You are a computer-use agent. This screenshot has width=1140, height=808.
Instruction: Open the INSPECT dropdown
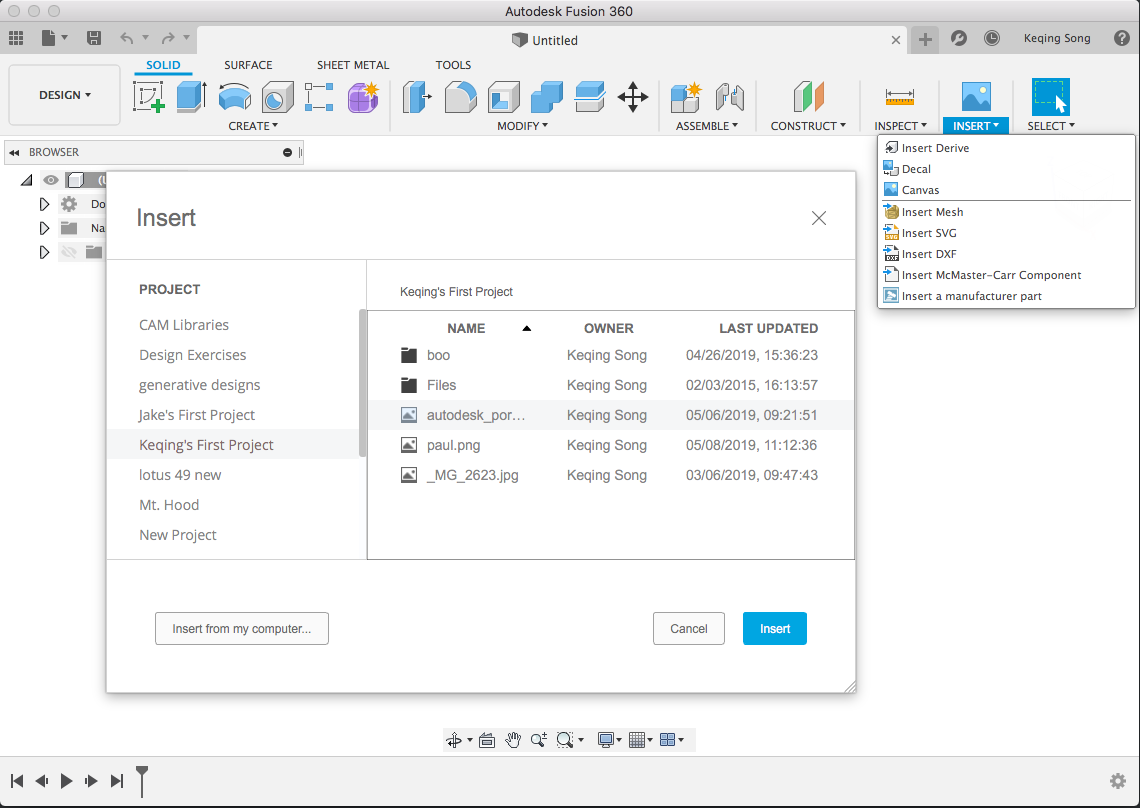(900, 126)
